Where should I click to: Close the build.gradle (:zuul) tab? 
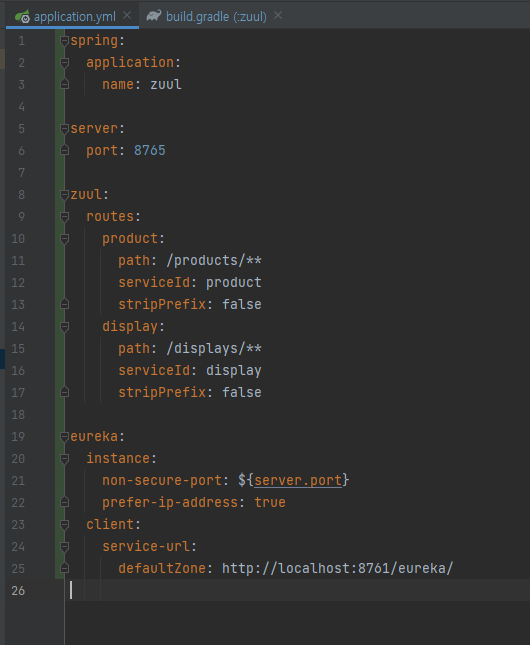coord(278,16)
